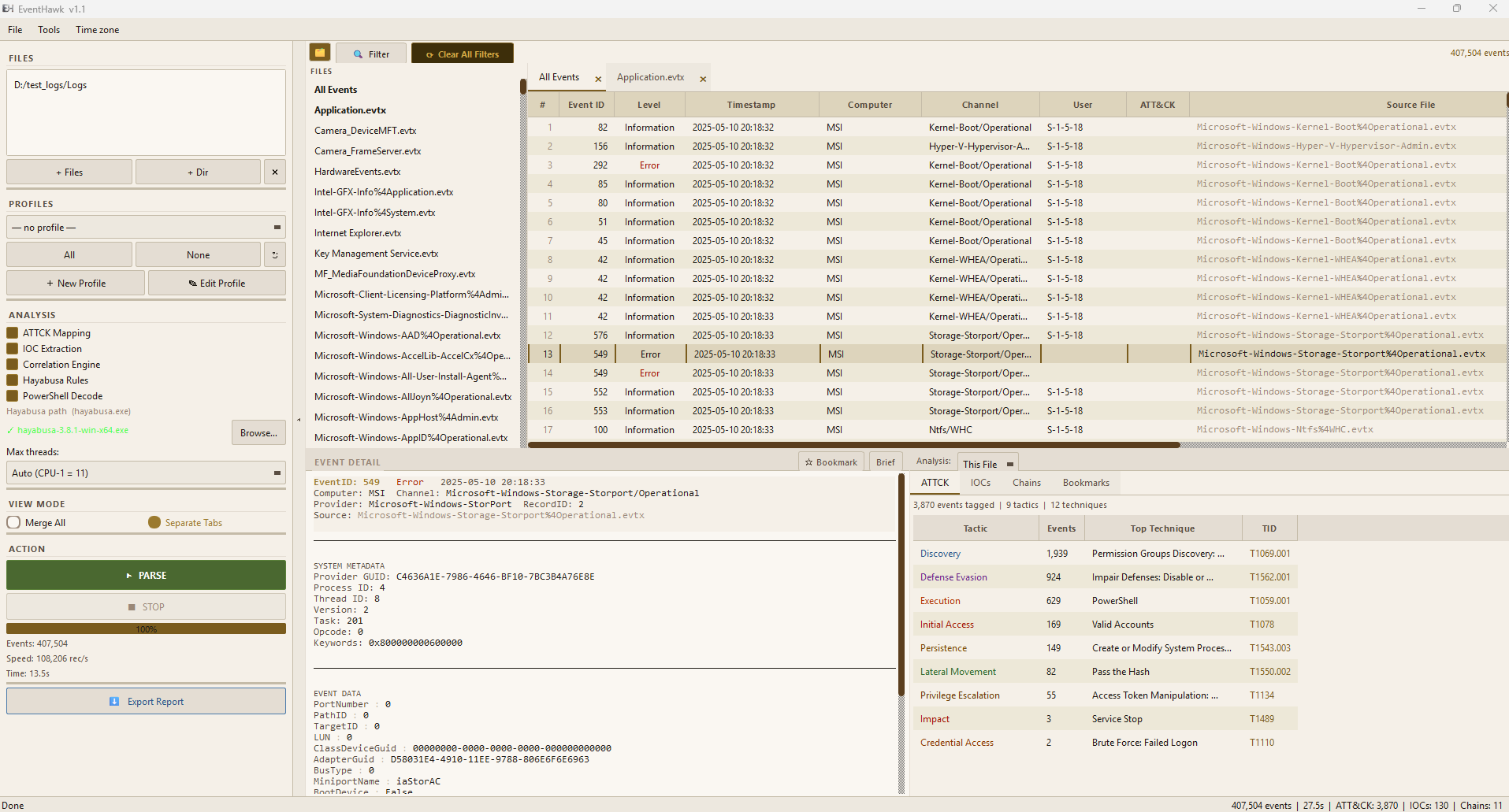The height and width of the screenshot is (812, 1509).
Task: Open the '— no profile —' dropdown
Action: click(146, 227)
